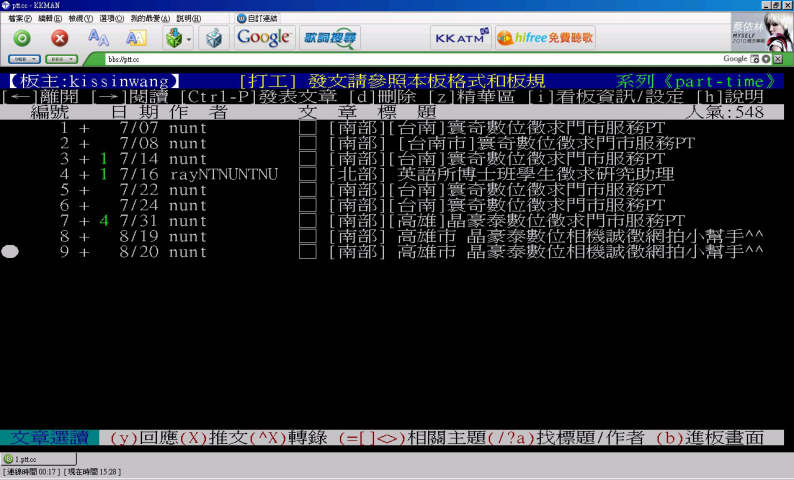The height and width of the screenshot is (480, 794).
Task: Click the 蔡依林 MYSELF album banner
Action: pyautogui.click(x=762, y=31)
